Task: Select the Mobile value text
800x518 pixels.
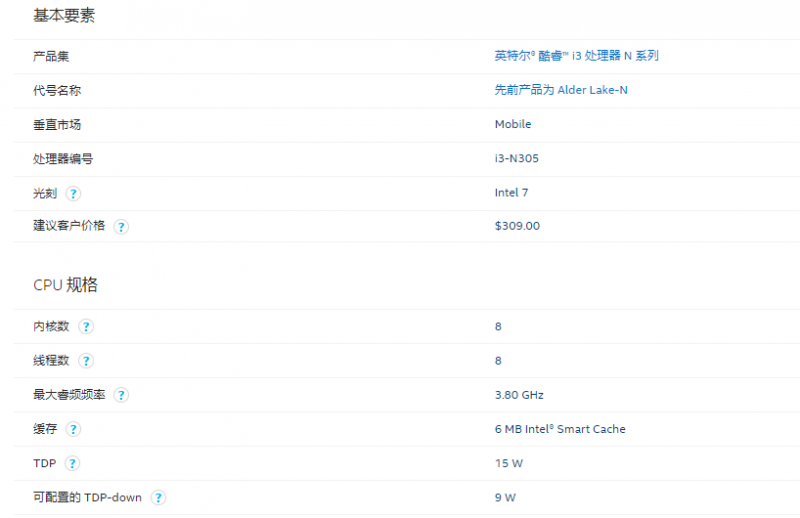Action: 513,124
